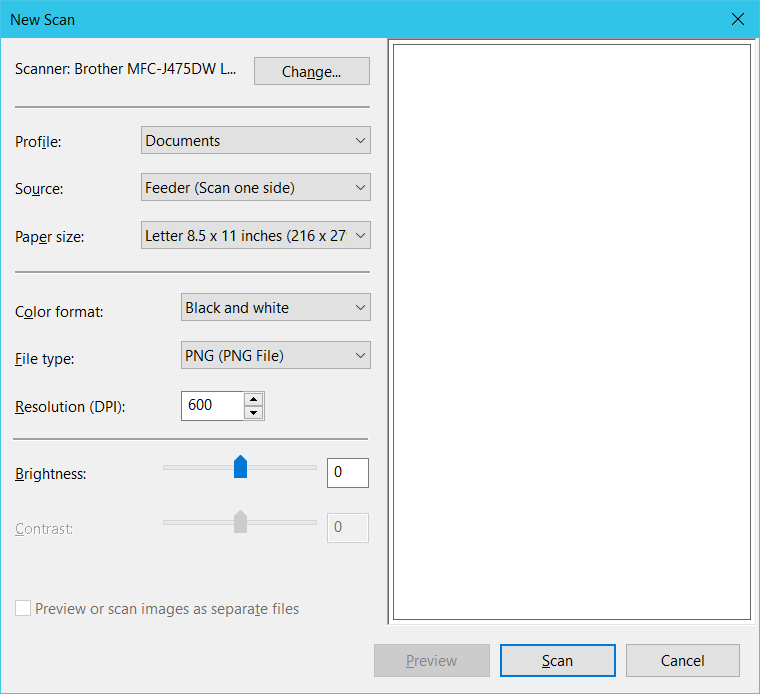Open the Profile dropdown showing Documents
Screen dimensions: 760x694
255,141
